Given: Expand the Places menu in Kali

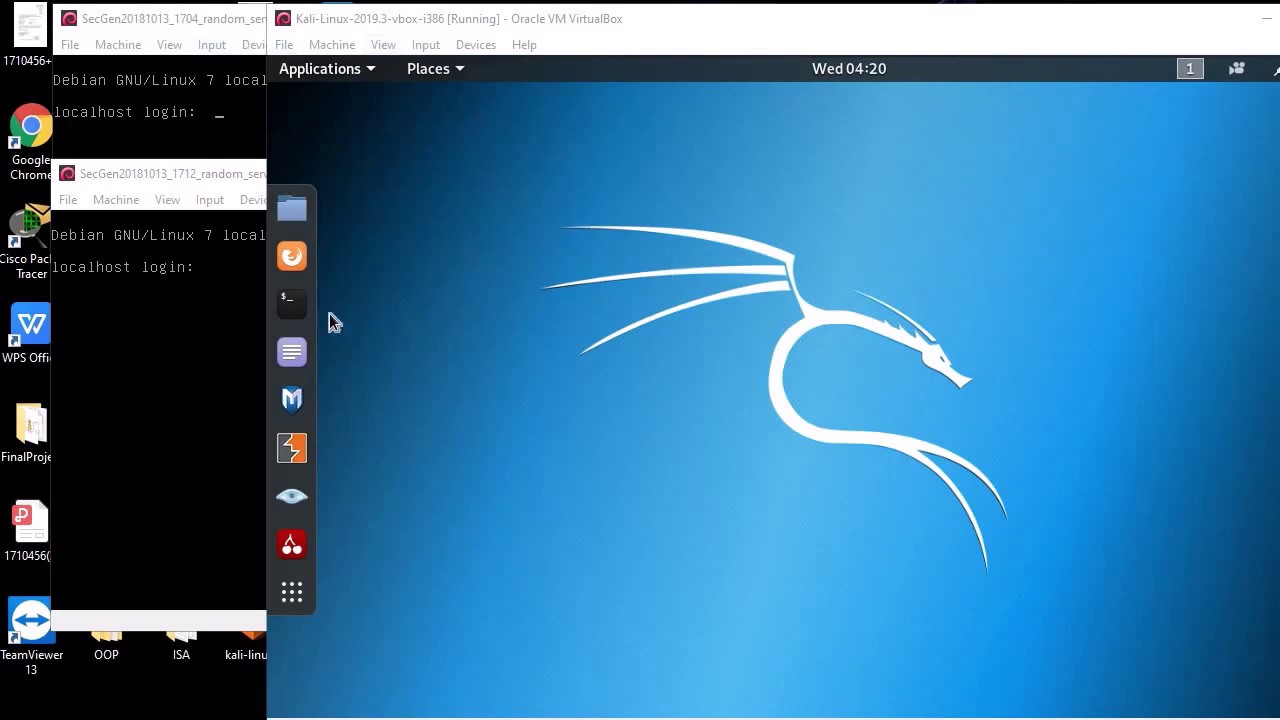Looking at the screenshot, I should coord(435,68).
